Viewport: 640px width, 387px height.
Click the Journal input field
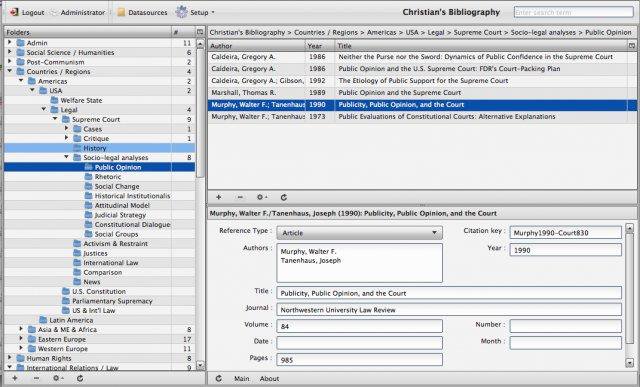click(449, 310)
